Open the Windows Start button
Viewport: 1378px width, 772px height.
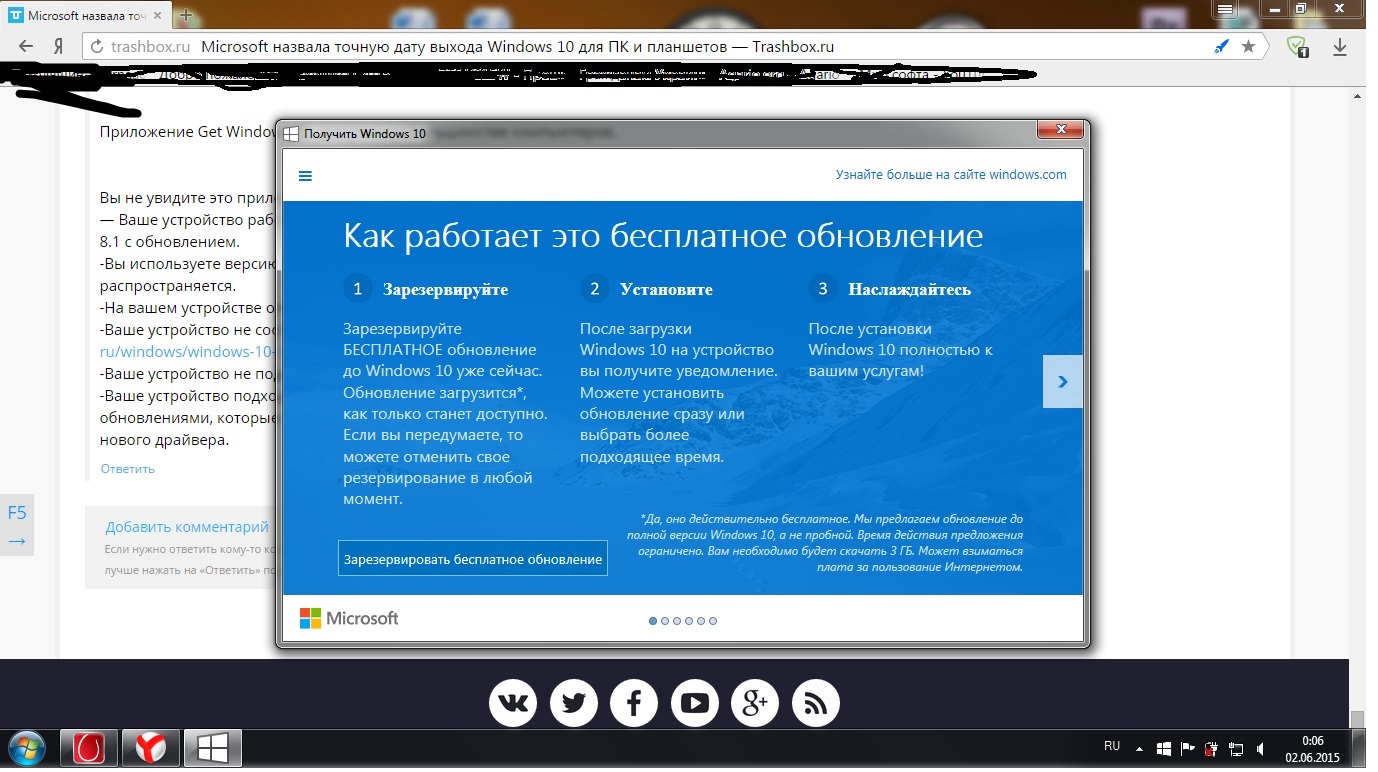click(x=27, y=748)
